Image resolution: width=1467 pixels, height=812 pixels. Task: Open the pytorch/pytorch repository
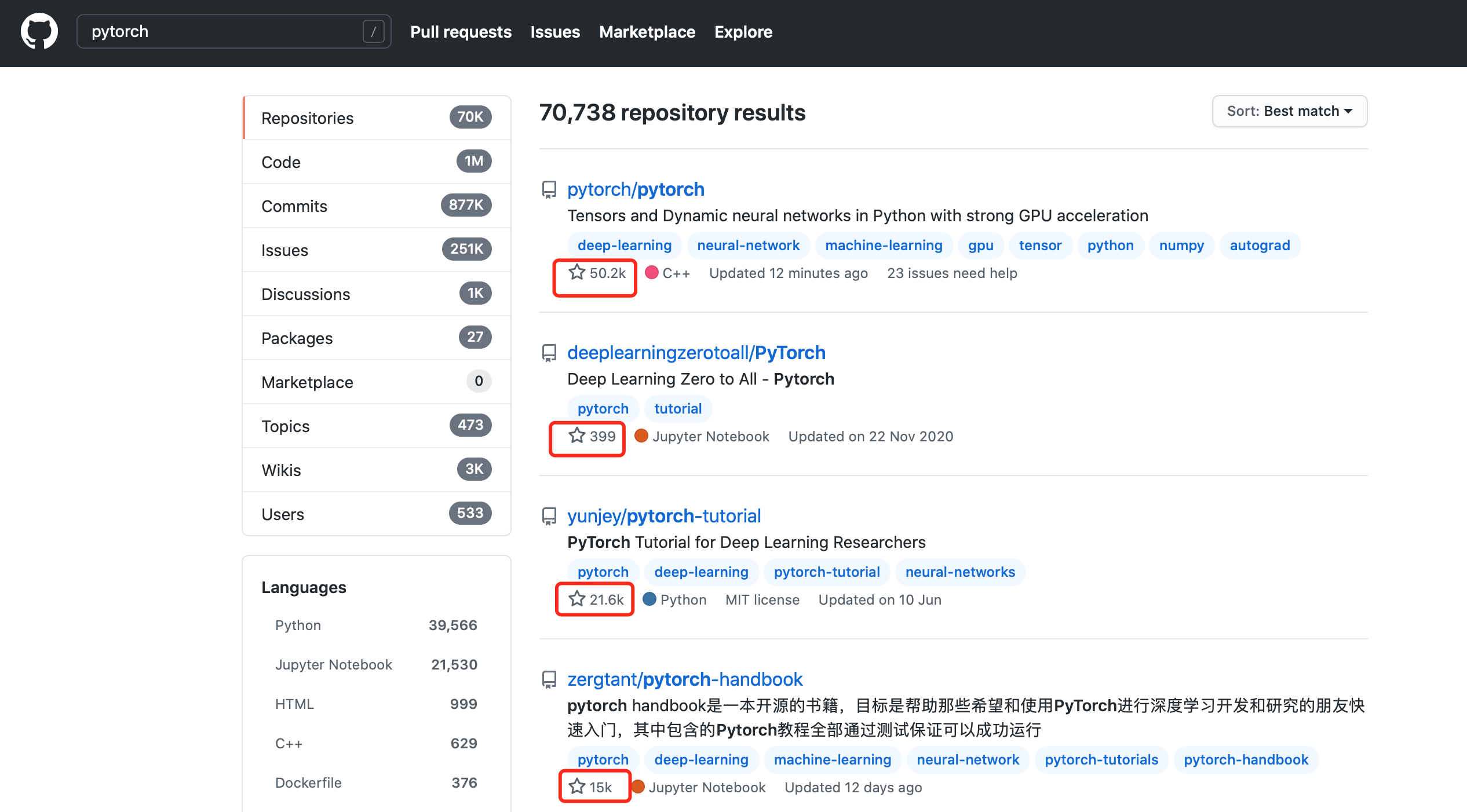[636, 189]
